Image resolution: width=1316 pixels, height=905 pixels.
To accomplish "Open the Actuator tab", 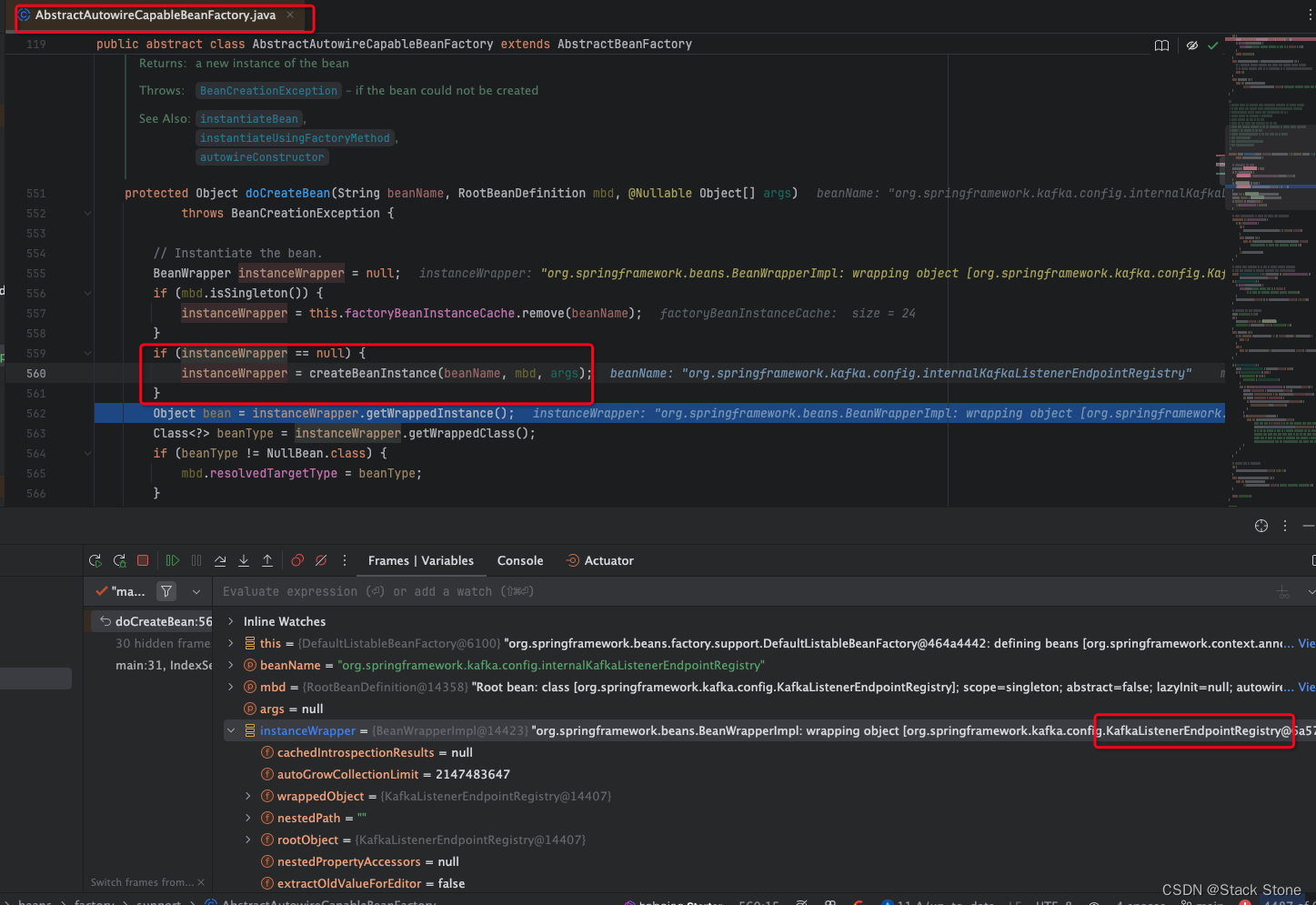I will coord(608,561).
